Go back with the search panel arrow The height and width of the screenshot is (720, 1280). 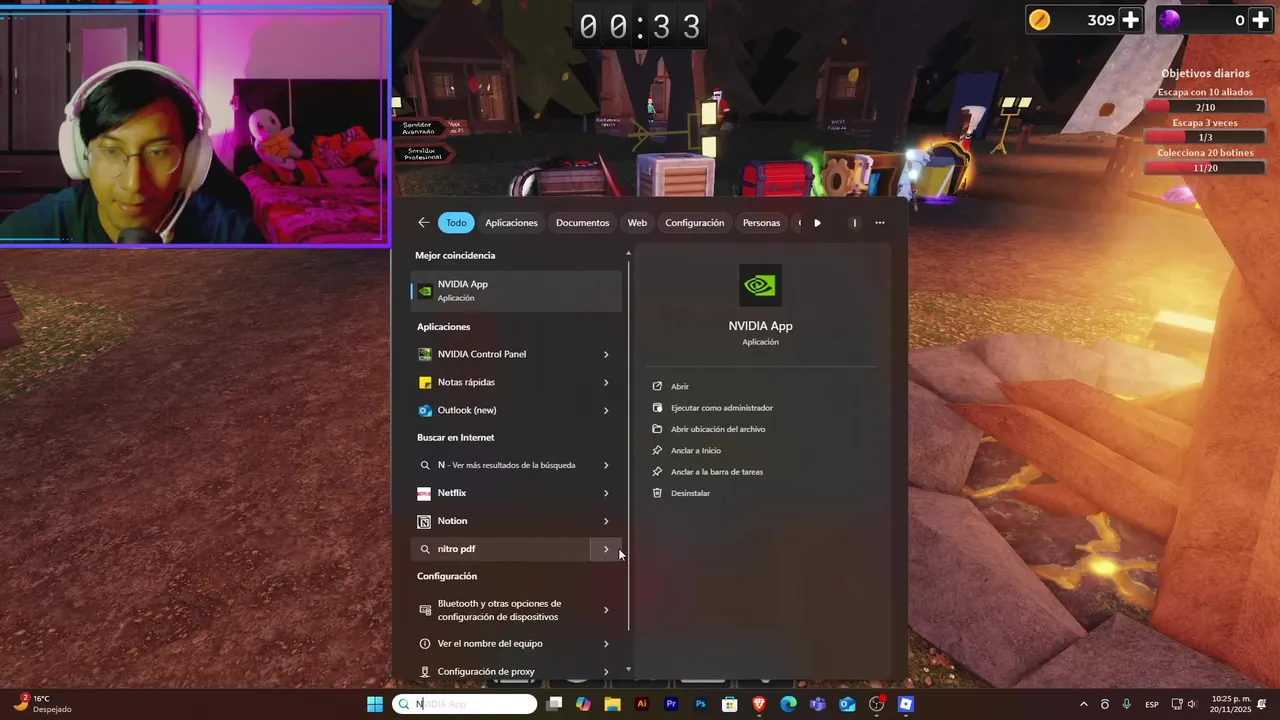pyautogui.click(x=424, y=223)
